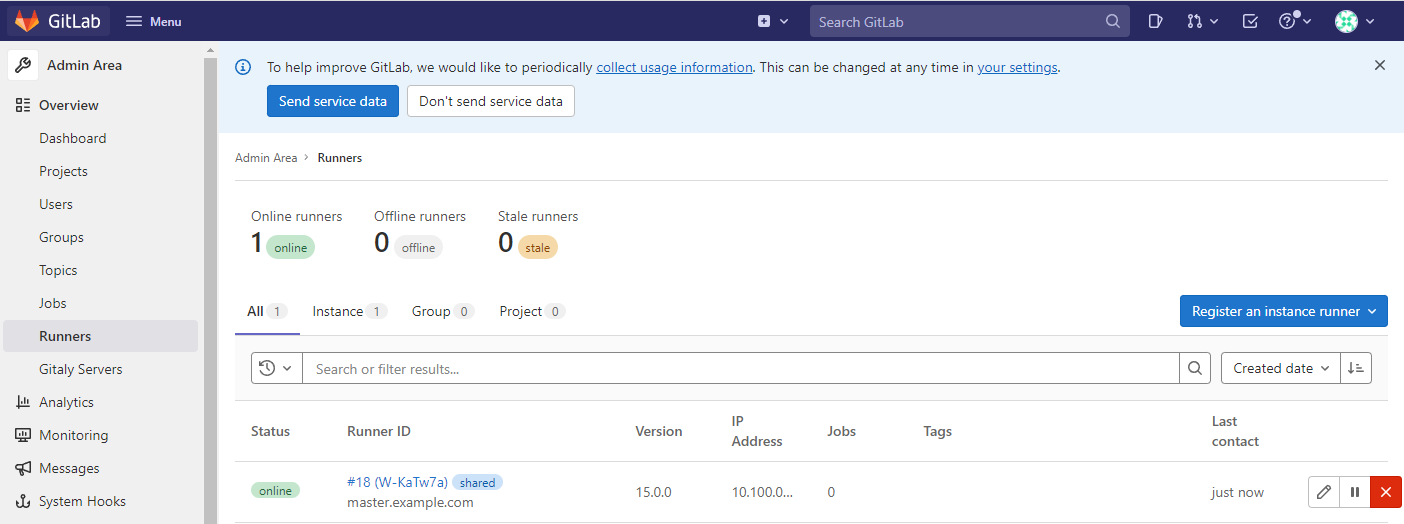1404x524 pixels.
Task: Click the magnifier icon in Search GitLab
Action: point(1113,21)
